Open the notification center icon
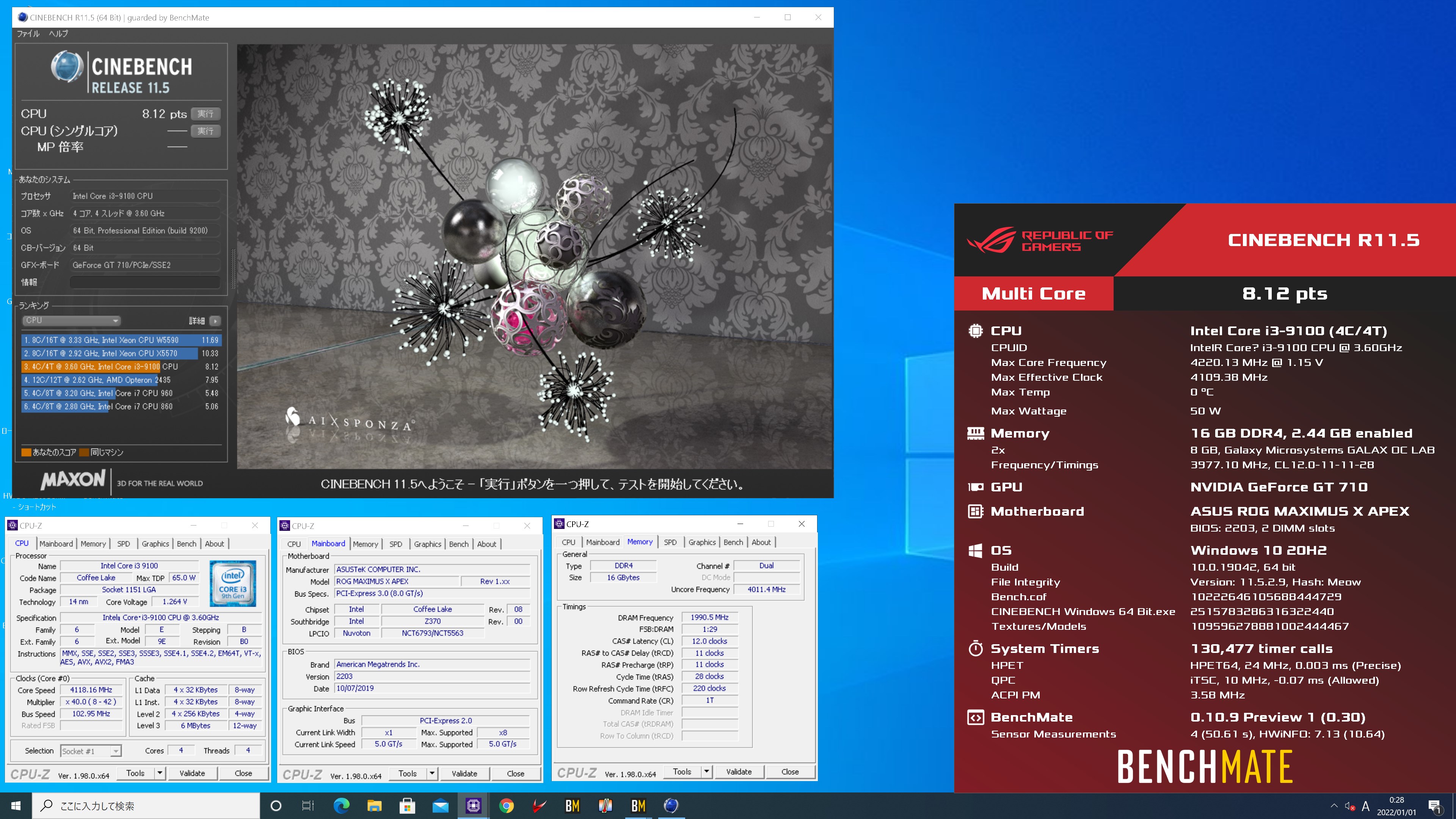1456x819 pixels. tap(1434, 806)
